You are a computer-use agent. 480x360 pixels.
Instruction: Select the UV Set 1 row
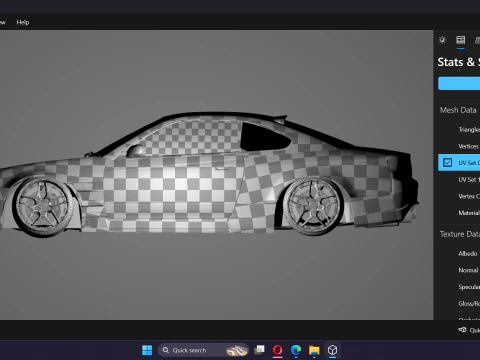(x=459, y=179)
